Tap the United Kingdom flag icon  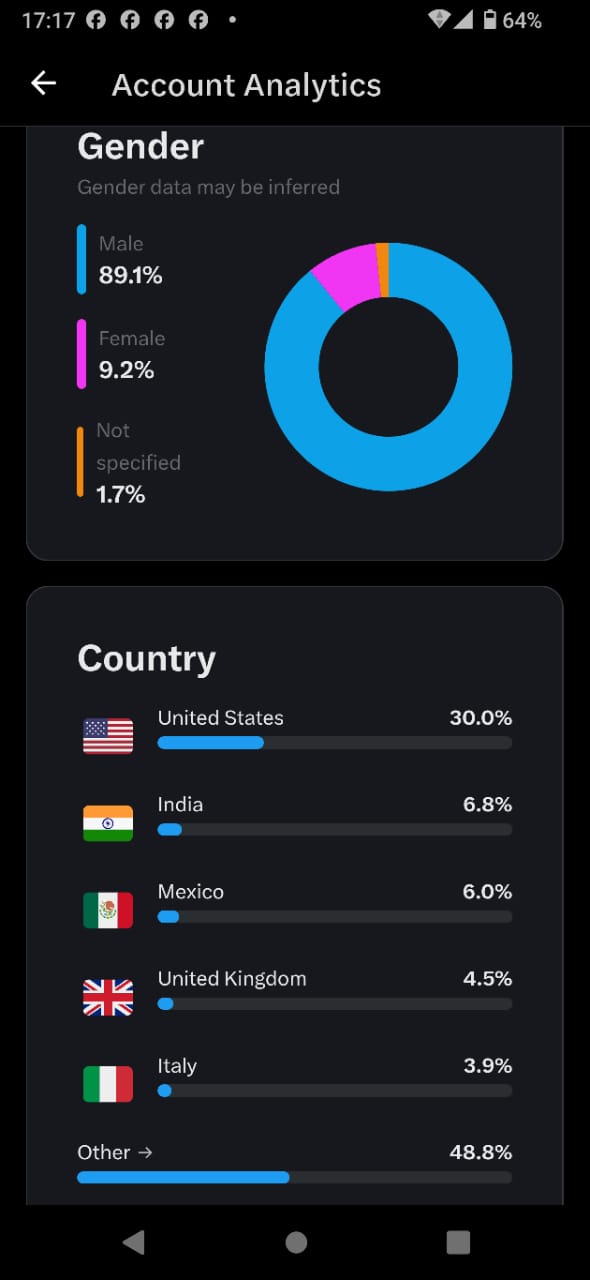point(108,997)
